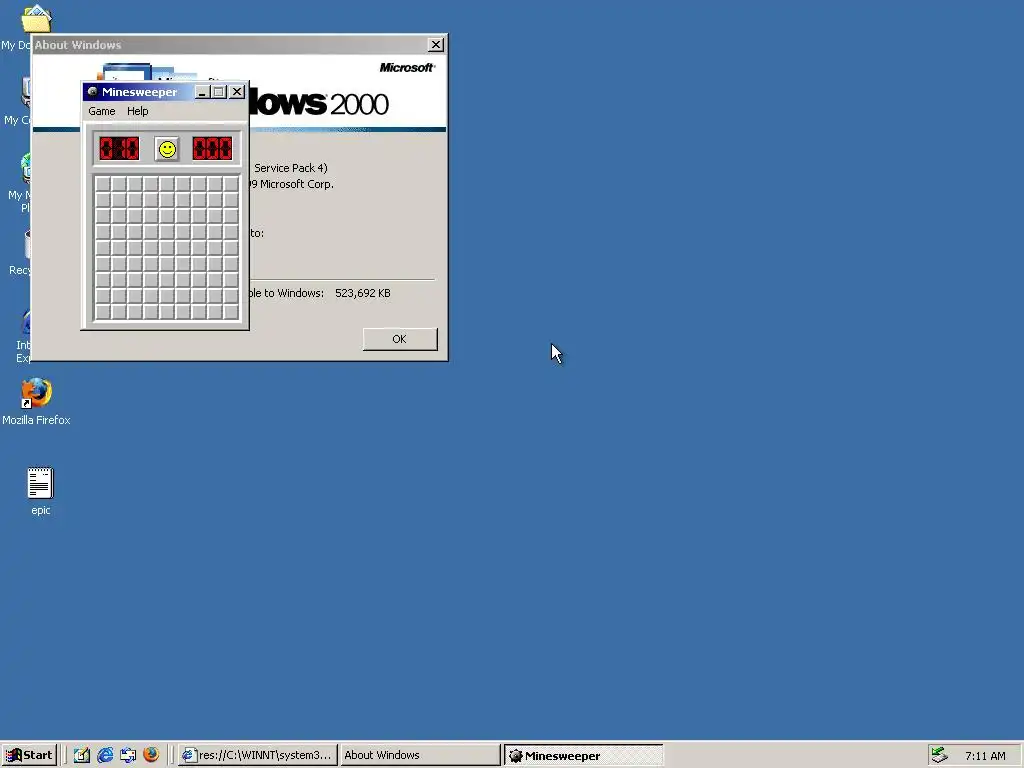
Task: Launch Firefox from the Quick Launch bar
Action: pos(151,755)
